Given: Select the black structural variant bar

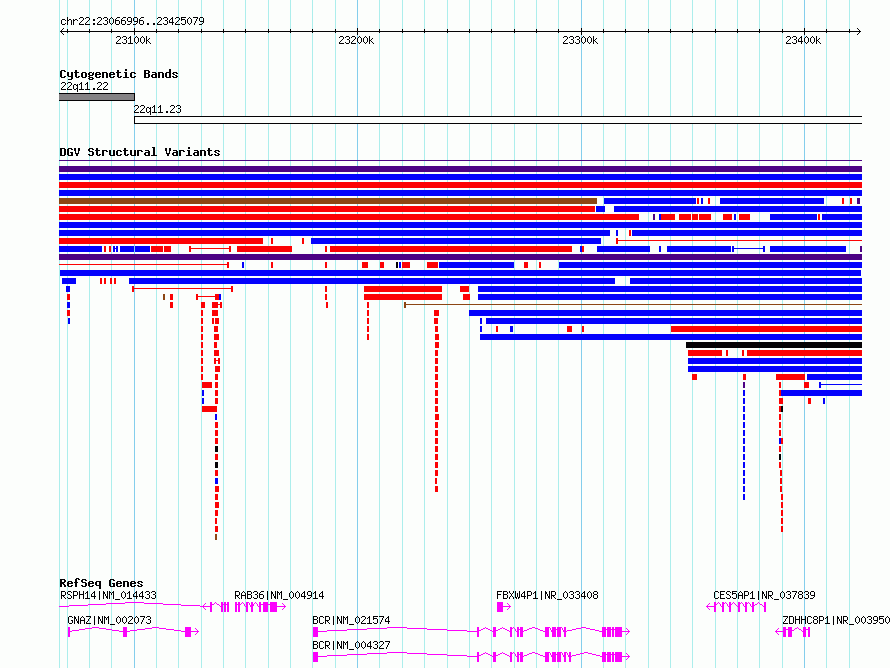Looking at the screenshot, I should (x=774, y=345).
